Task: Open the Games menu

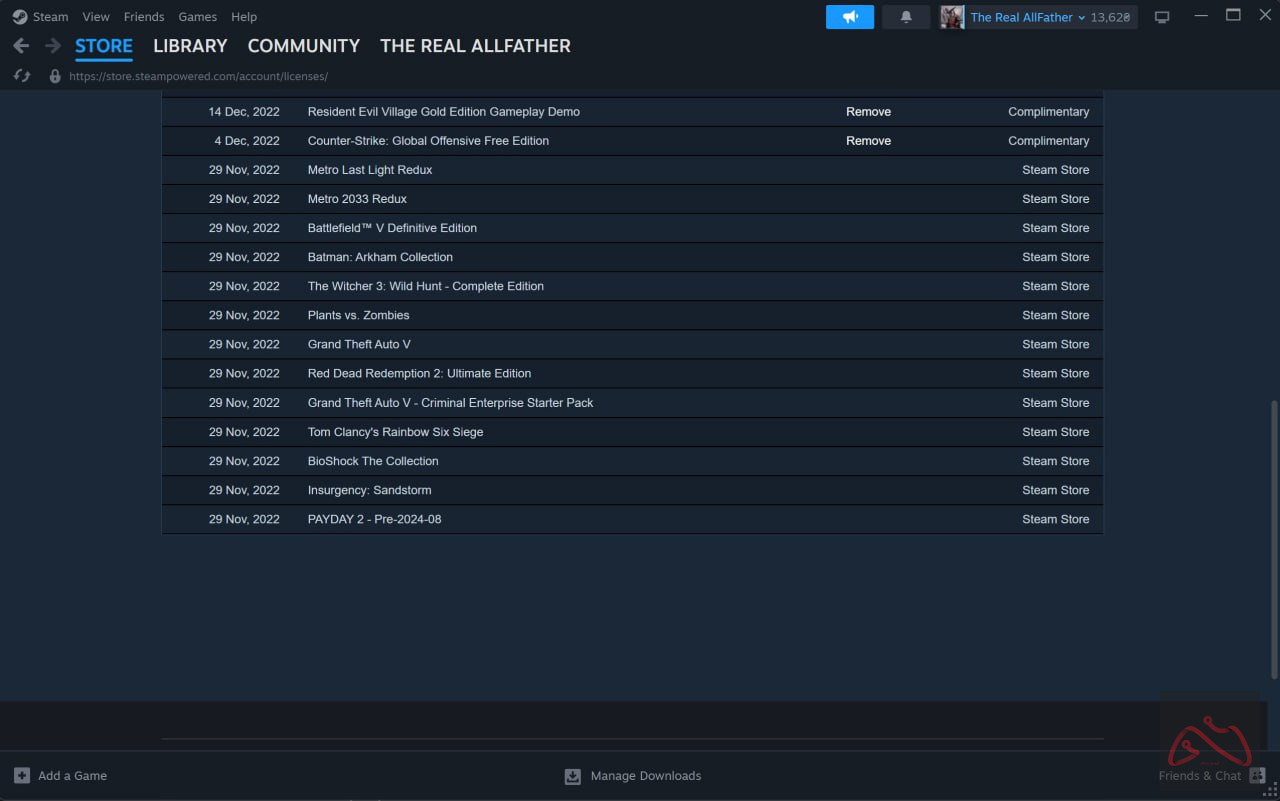Action: coord(197,17)
